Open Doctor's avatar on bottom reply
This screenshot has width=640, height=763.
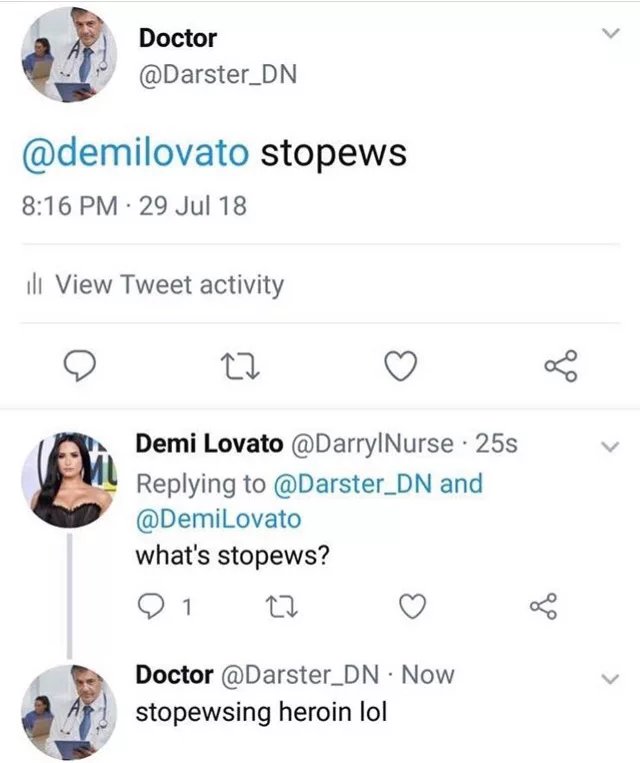click(x=69, y=712)
